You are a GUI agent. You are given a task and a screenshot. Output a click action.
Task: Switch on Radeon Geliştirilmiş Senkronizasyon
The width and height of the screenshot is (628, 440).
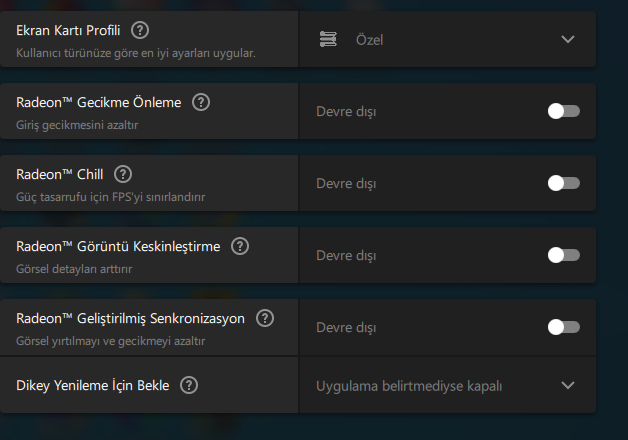(x=564, y=327)
